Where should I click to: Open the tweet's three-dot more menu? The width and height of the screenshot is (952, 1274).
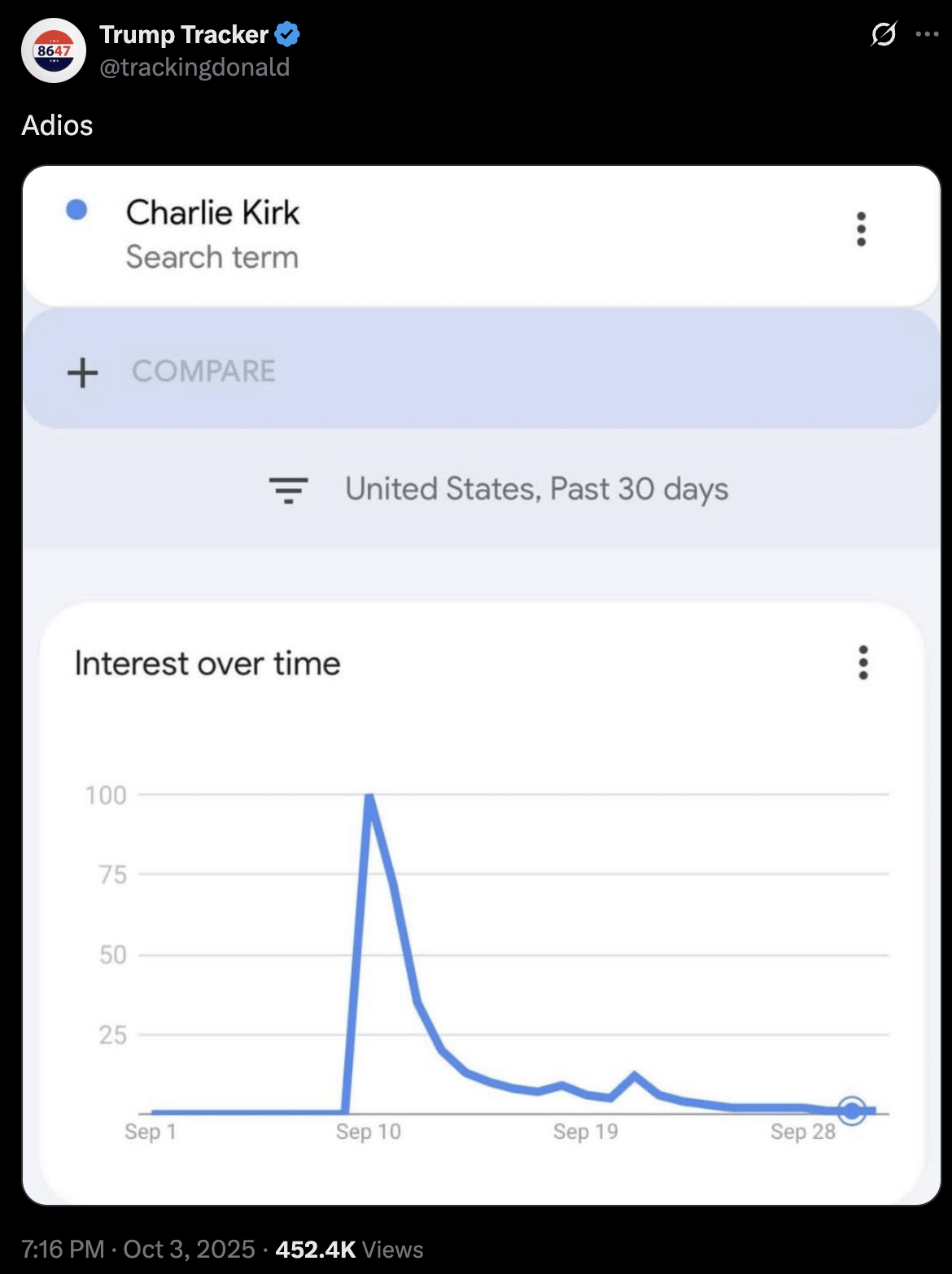pos(927,34)
